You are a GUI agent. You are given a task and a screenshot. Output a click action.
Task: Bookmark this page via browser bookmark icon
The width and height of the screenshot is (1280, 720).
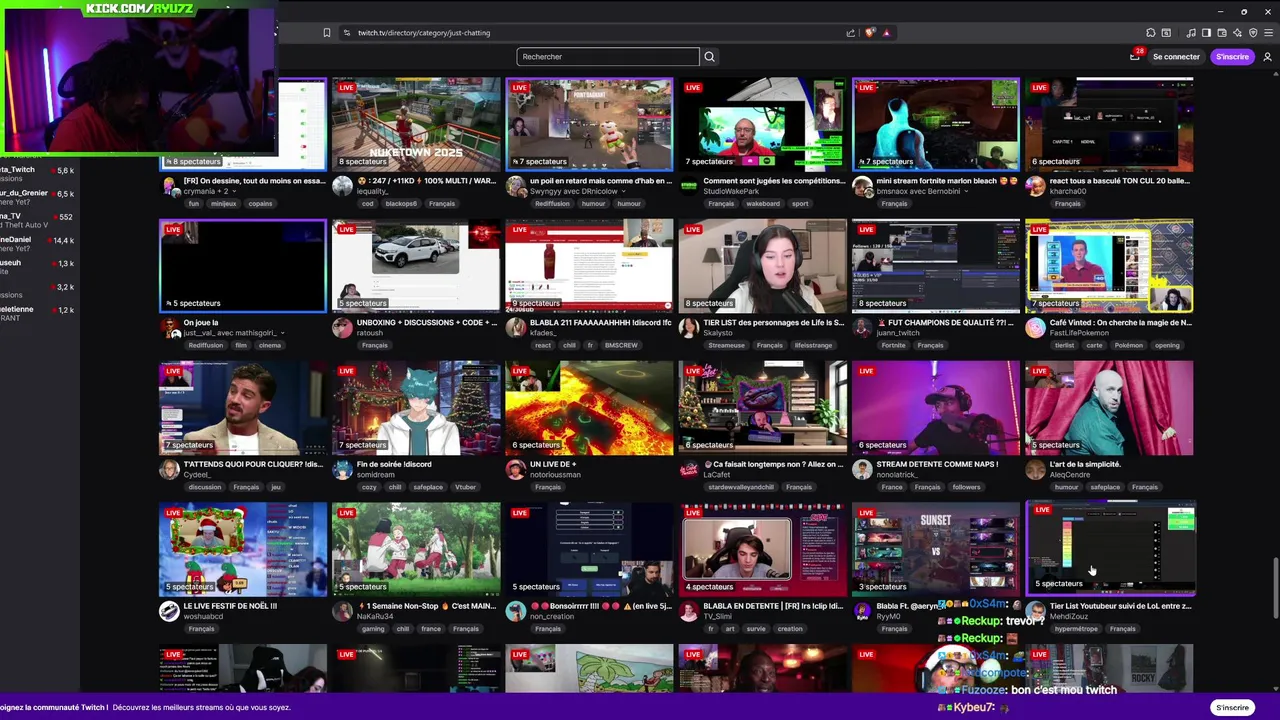326,33
